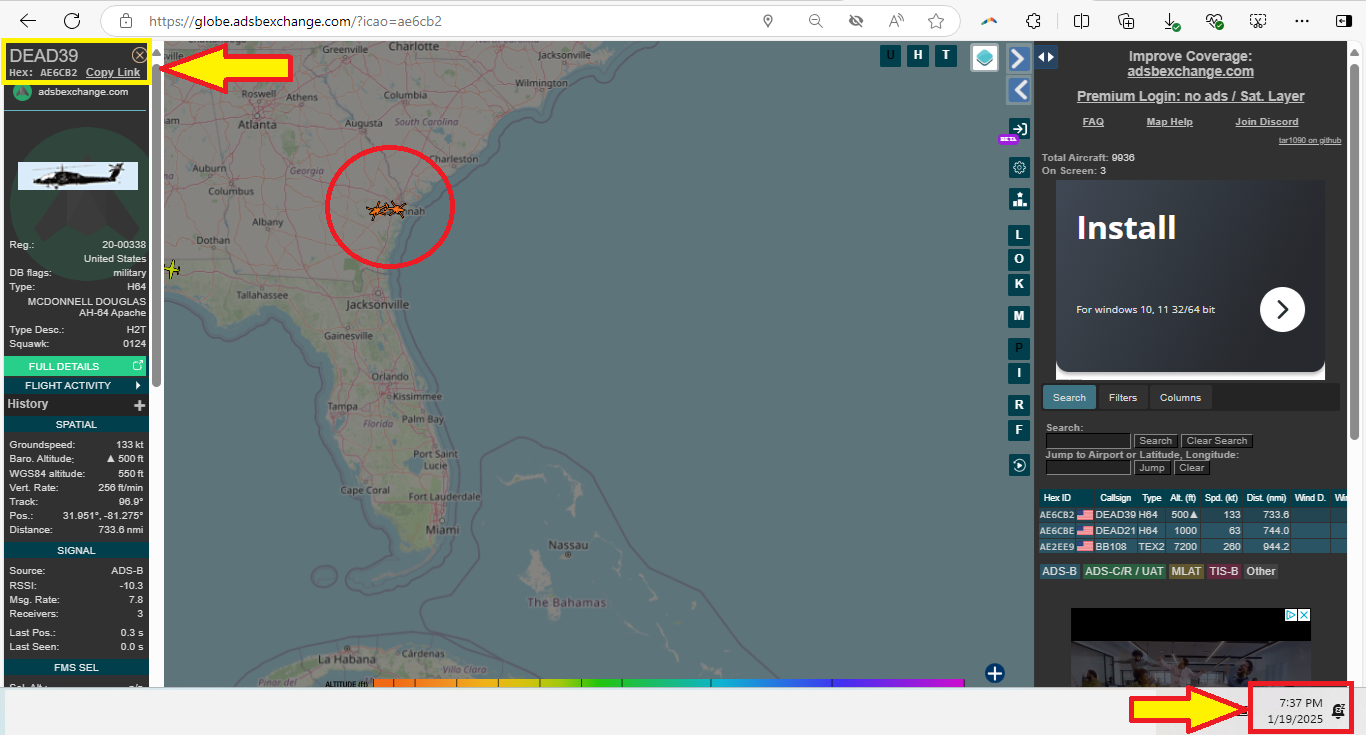Toggle the P persistence button
1366x735 pixels.
(x=1019, y=348)
